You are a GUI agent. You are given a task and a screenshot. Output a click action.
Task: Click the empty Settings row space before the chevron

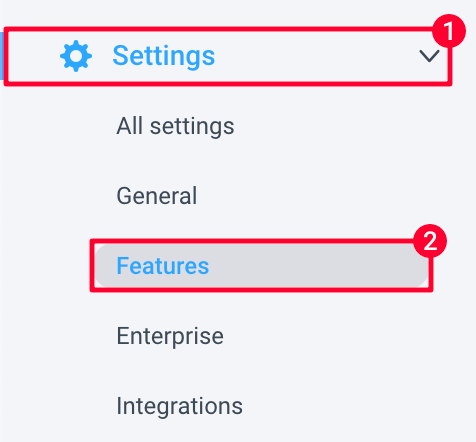coord(317,56)
